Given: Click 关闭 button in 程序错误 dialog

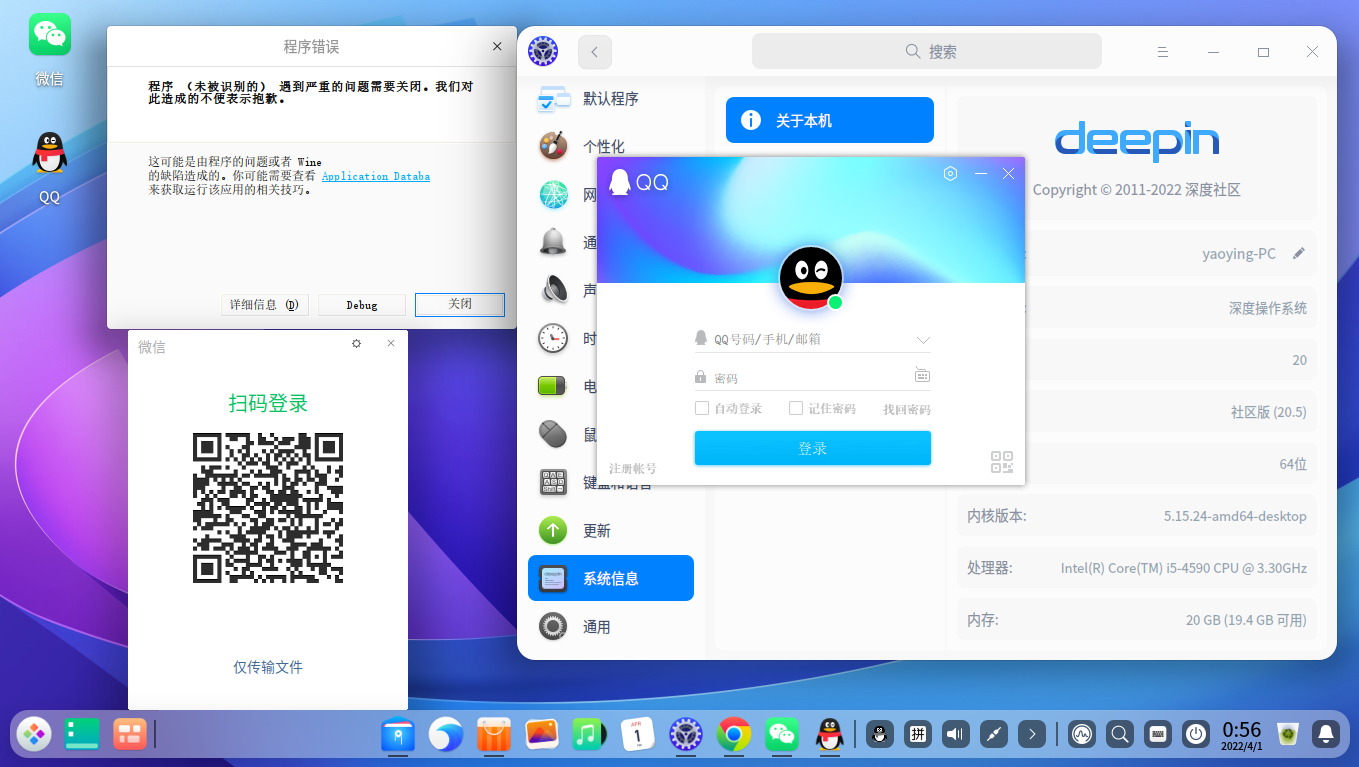Looking at the screenshot, I should [x=460, y=304].
